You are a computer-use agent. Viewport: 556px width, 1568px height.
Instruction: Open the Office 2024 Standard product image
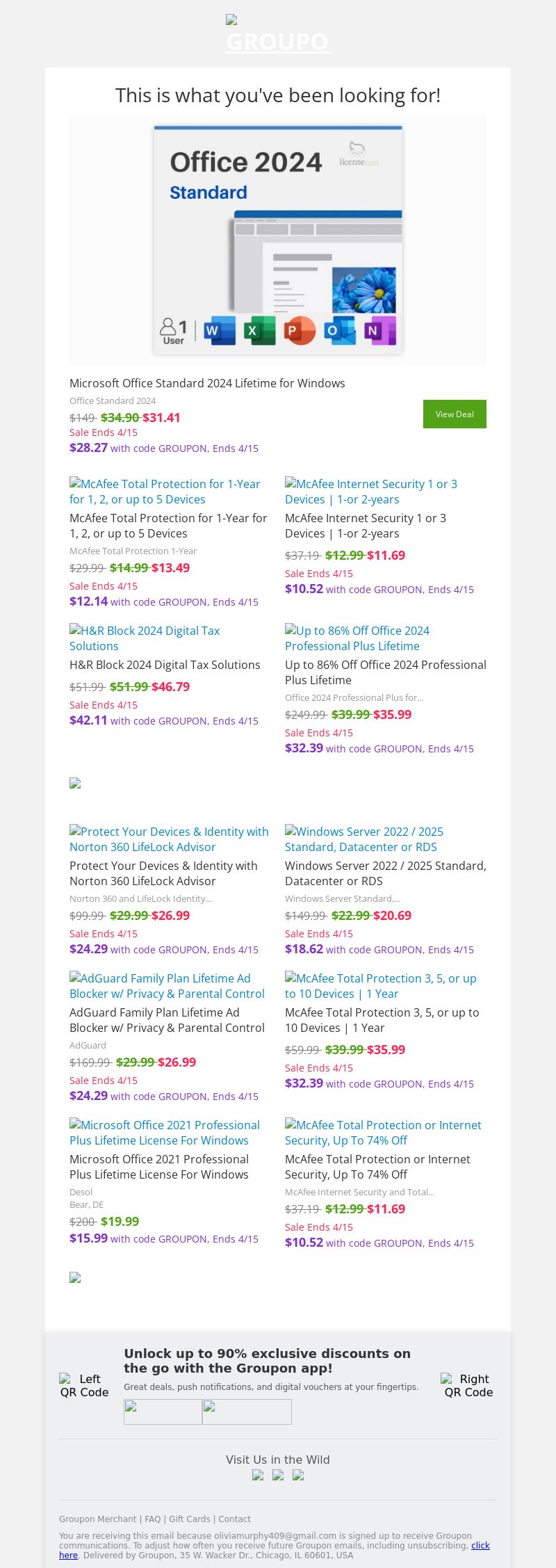(x=278, y=240)
